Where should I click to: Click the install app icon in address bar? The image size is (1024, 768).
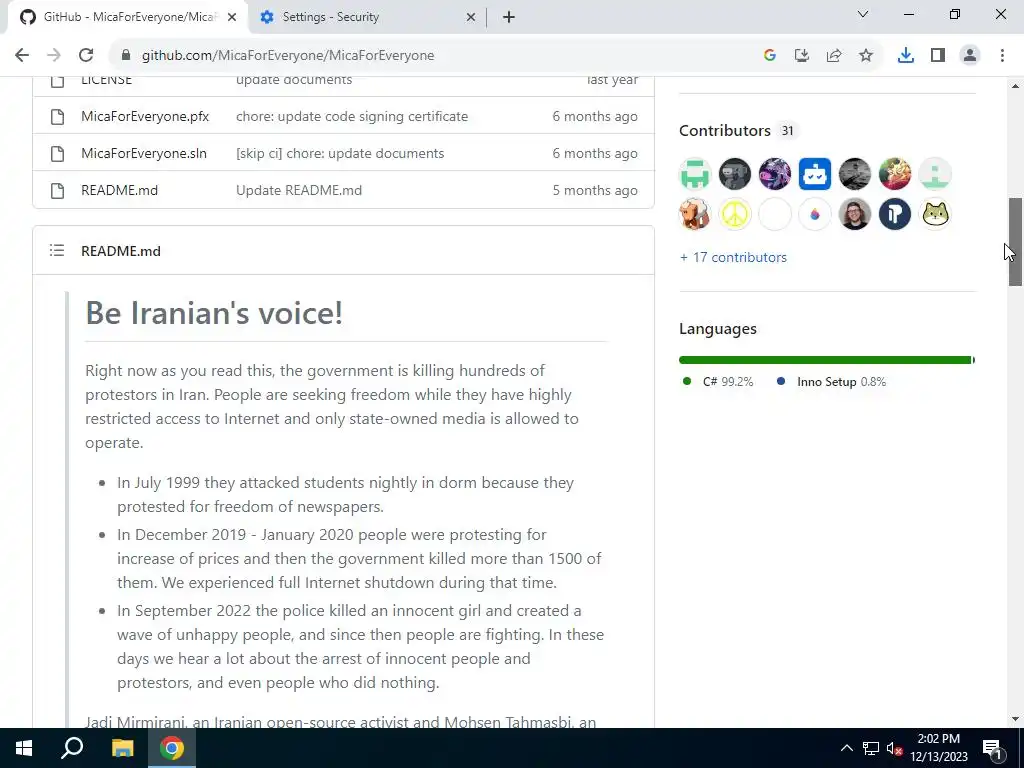pos(802,56)
